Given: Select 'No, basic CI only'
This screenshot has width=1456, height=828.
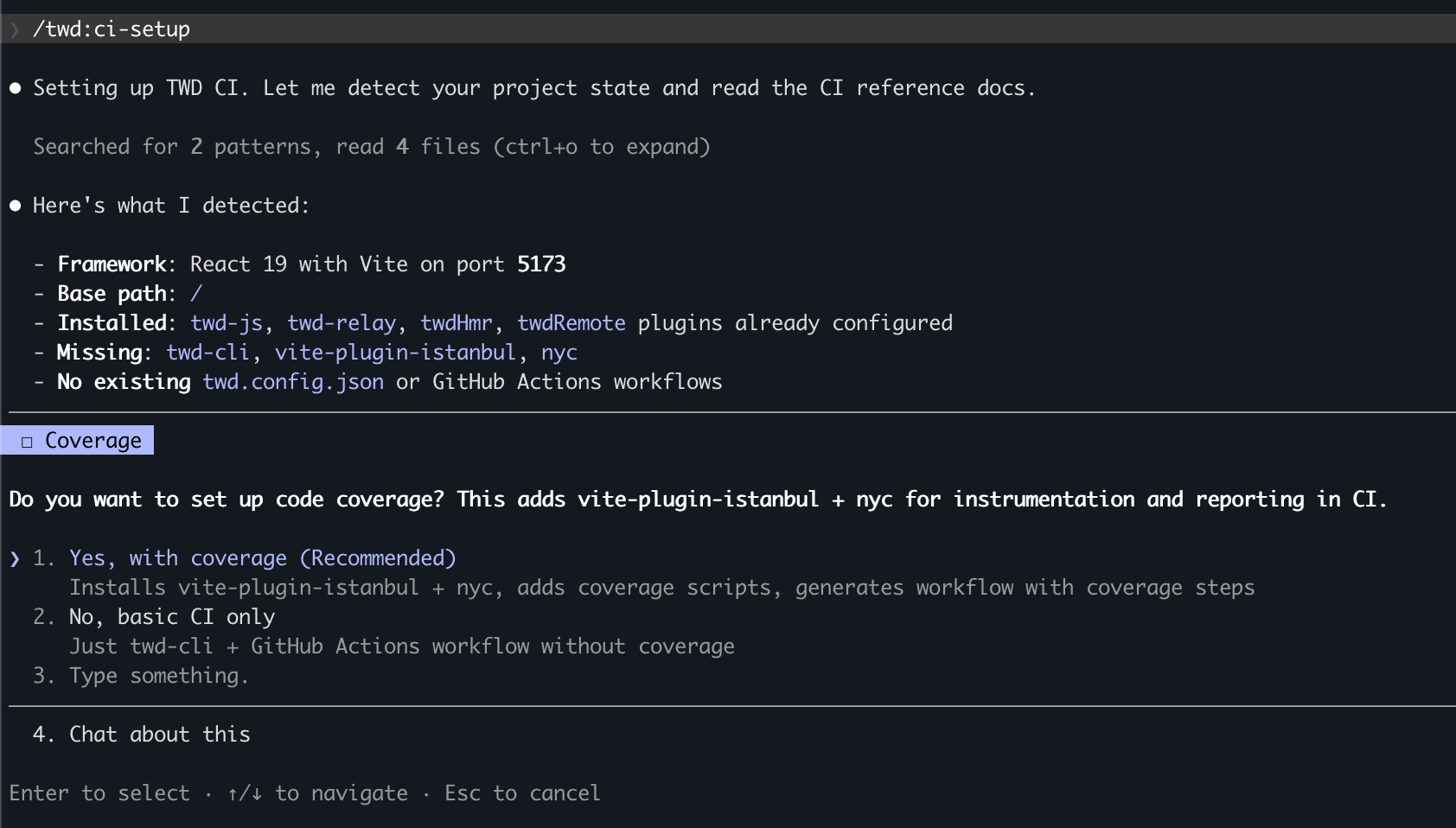Looking at the screenshot, I should click(x=172, y=616).
